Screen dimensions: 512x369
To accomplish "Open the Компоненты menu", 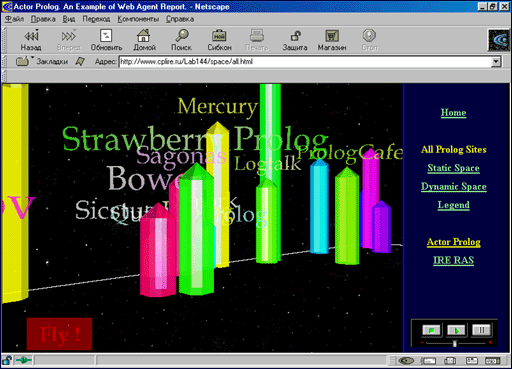I will tap(138, 19).
